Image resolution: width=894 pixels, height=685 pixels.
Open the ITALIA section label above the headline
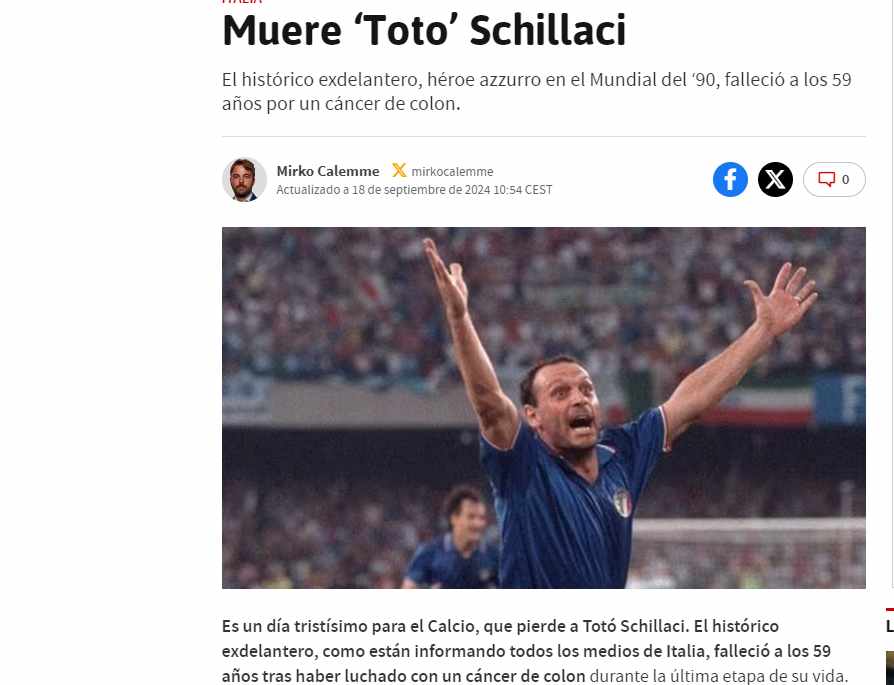click(242, 2)
